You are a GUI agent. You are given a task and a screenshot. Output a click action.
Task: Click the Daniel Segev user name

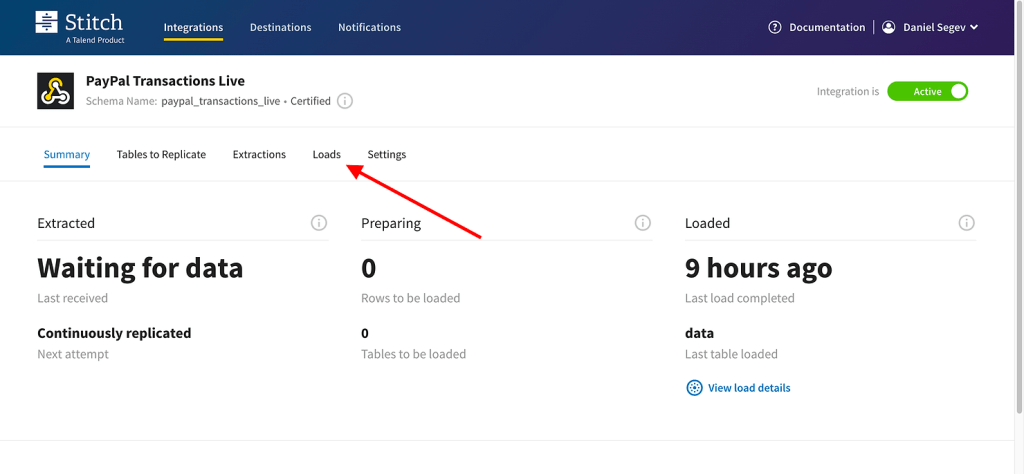pyautogui.click(x=934, y=27)
